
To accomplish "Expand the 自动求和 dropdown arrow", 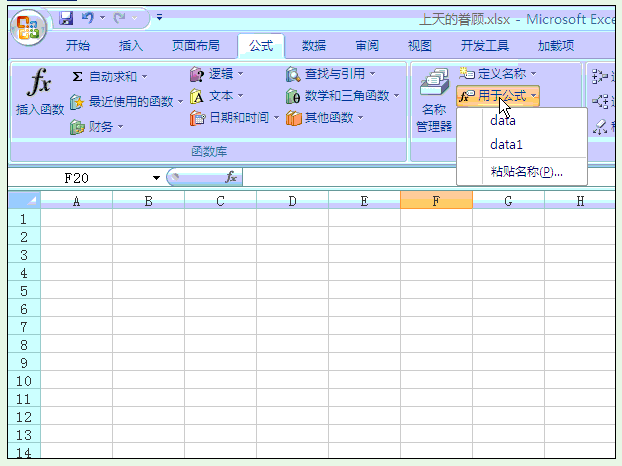I will click(144, 76).
